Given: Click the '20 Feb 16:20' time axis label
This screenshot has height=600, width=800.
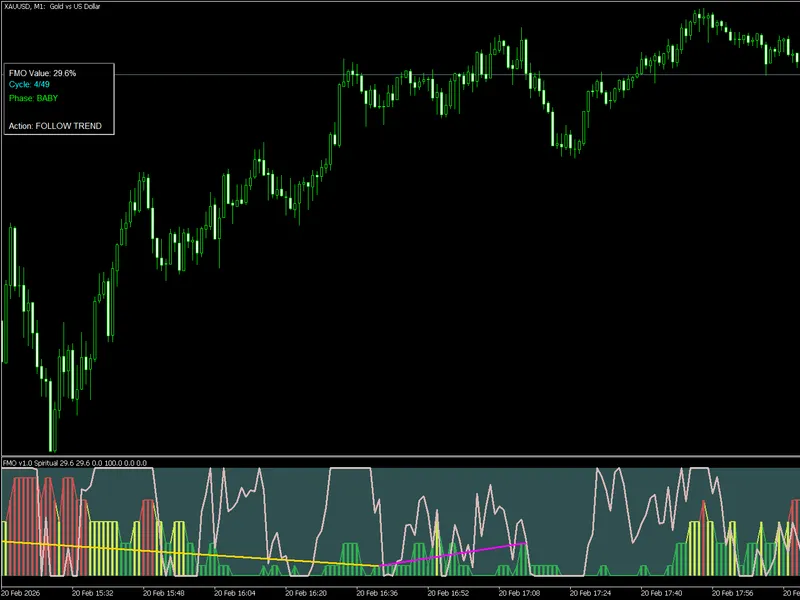Looking at the screenshot, I should click(x=306, y=593).
